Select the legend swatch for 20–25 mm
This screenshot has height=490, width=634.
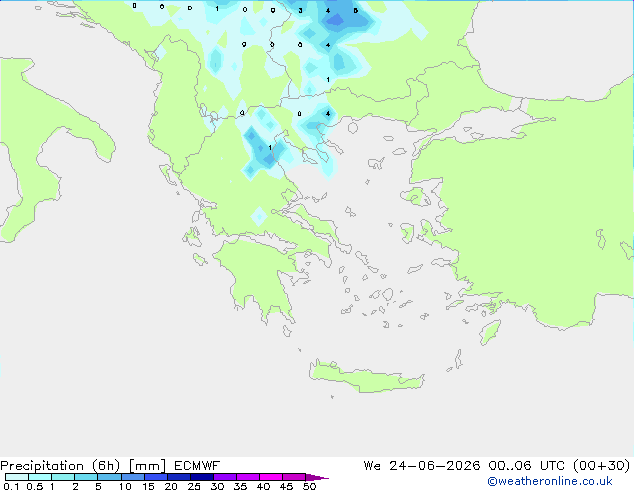(x=178, y=477)
